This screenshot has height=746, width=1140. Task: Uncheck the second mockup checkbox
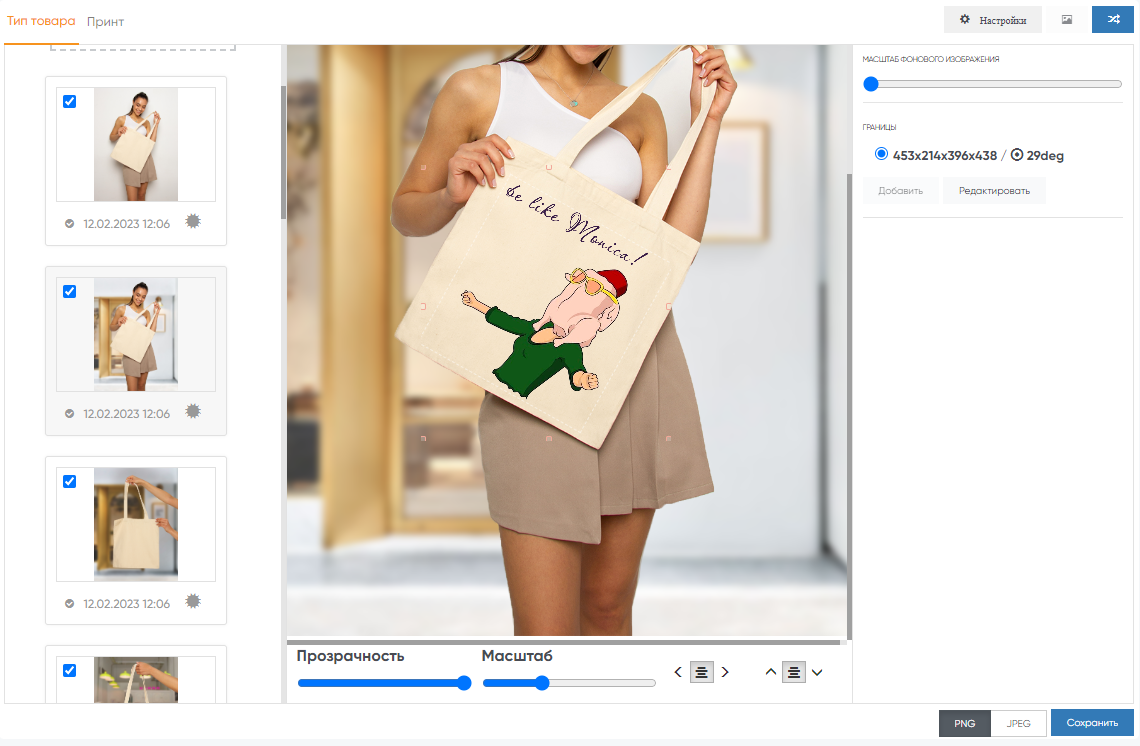click(70, 292)
